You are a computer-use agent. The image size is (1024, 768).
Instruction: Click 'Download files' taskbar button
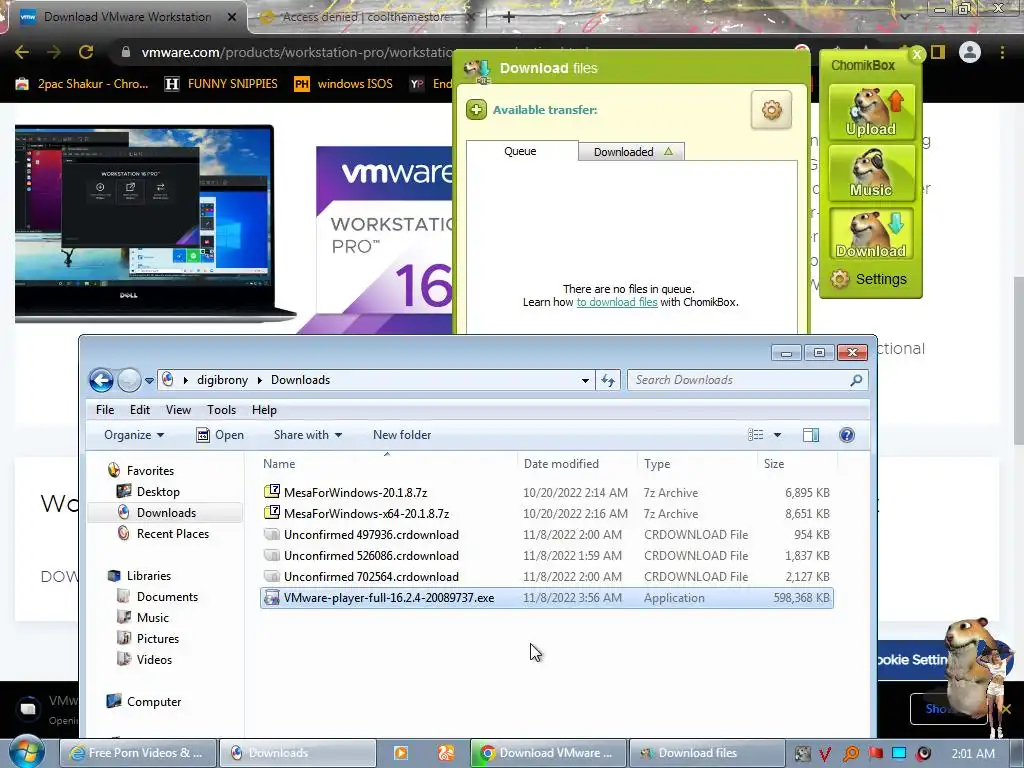point(707,753)
